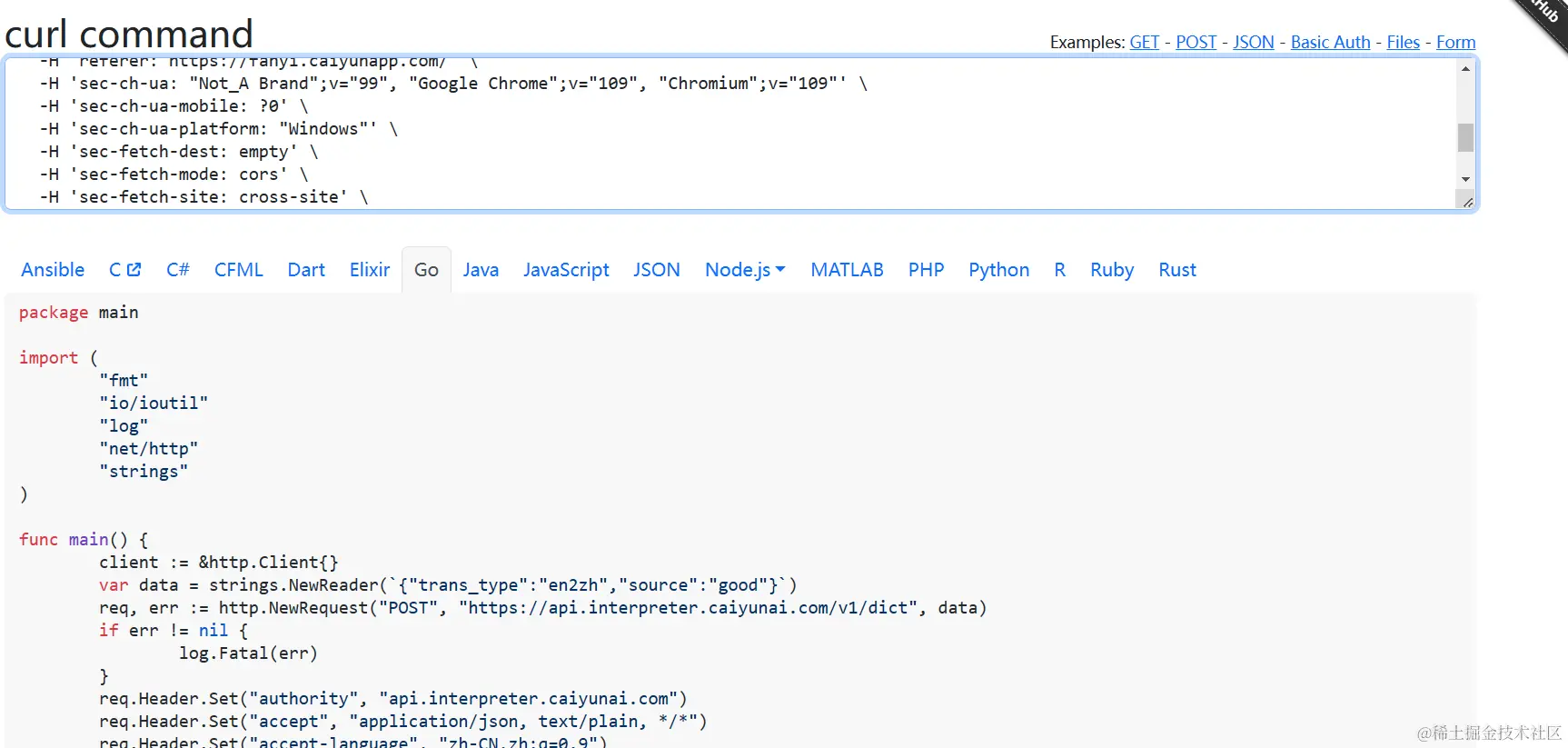The height and width of the screenshot is (748, 1568).
Task: Select the active Go tab
Action: click(426, 269)
